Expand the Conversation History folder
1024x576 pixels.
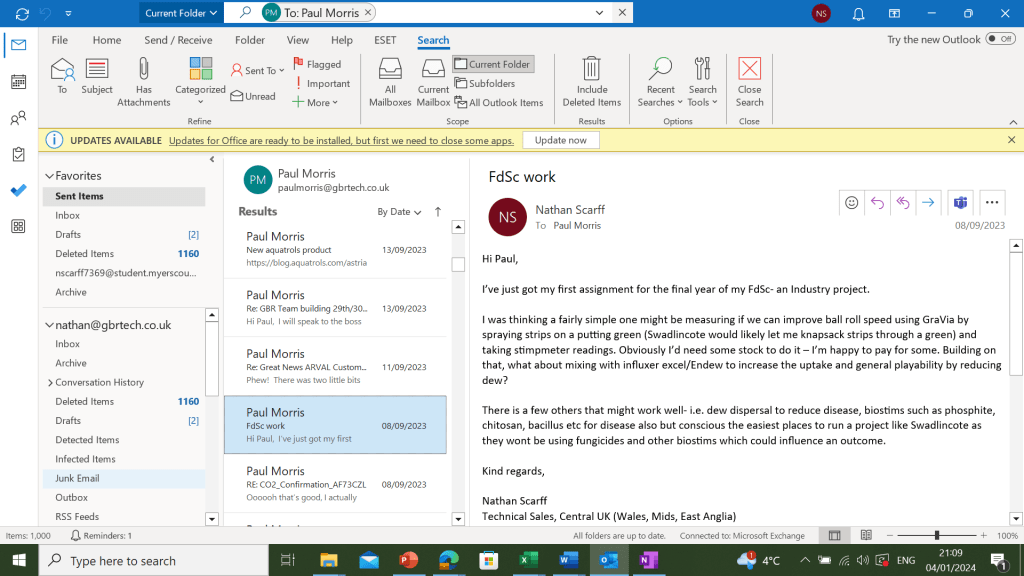pyautogui.click(x=50, y=382)
